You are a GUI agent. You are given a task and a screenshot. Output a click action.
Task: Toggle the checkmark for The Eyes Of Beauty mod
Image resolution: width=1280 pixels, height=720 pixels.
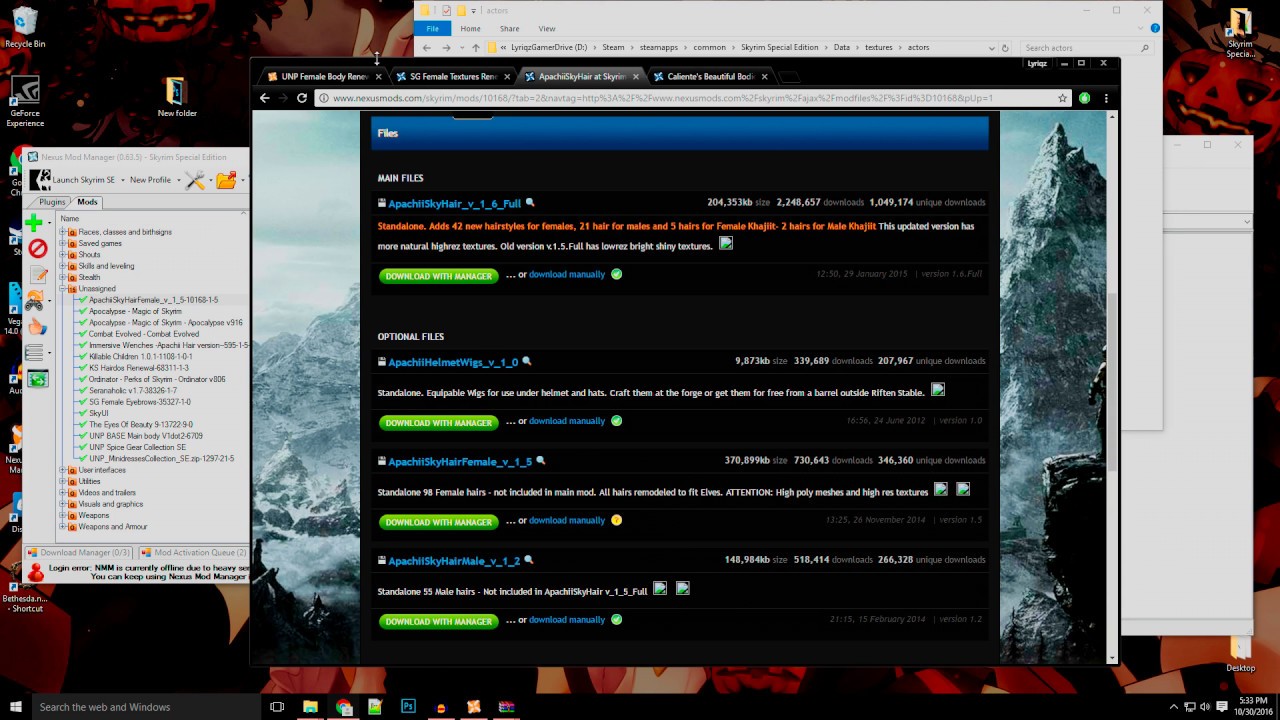tap(84, 424)
